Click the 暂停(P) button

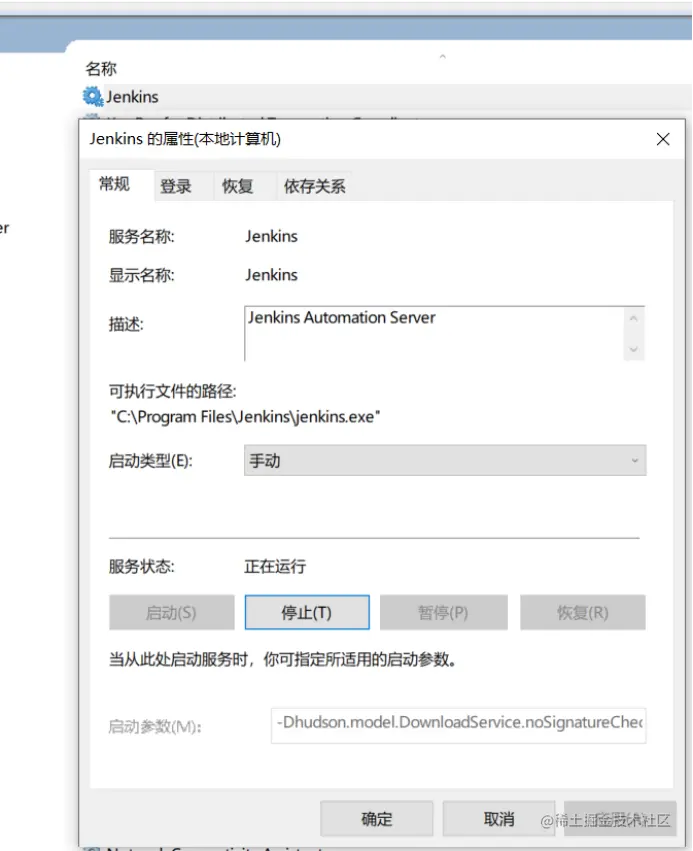(x=444, y=613)
